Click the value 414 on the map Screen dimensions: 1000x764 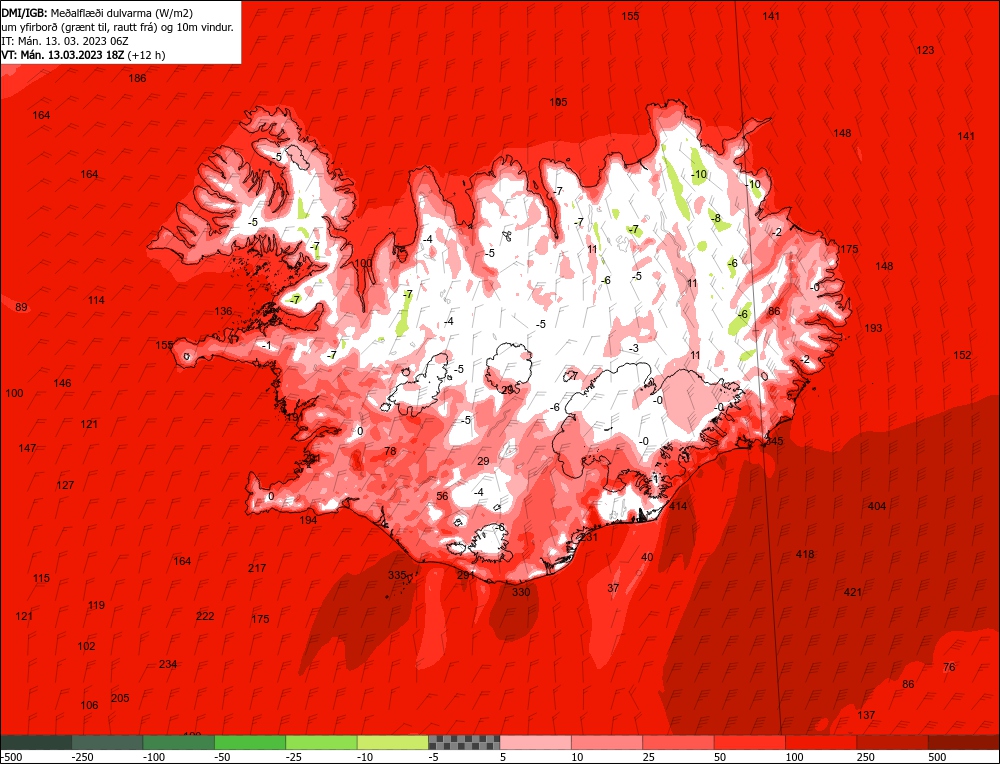679,506
